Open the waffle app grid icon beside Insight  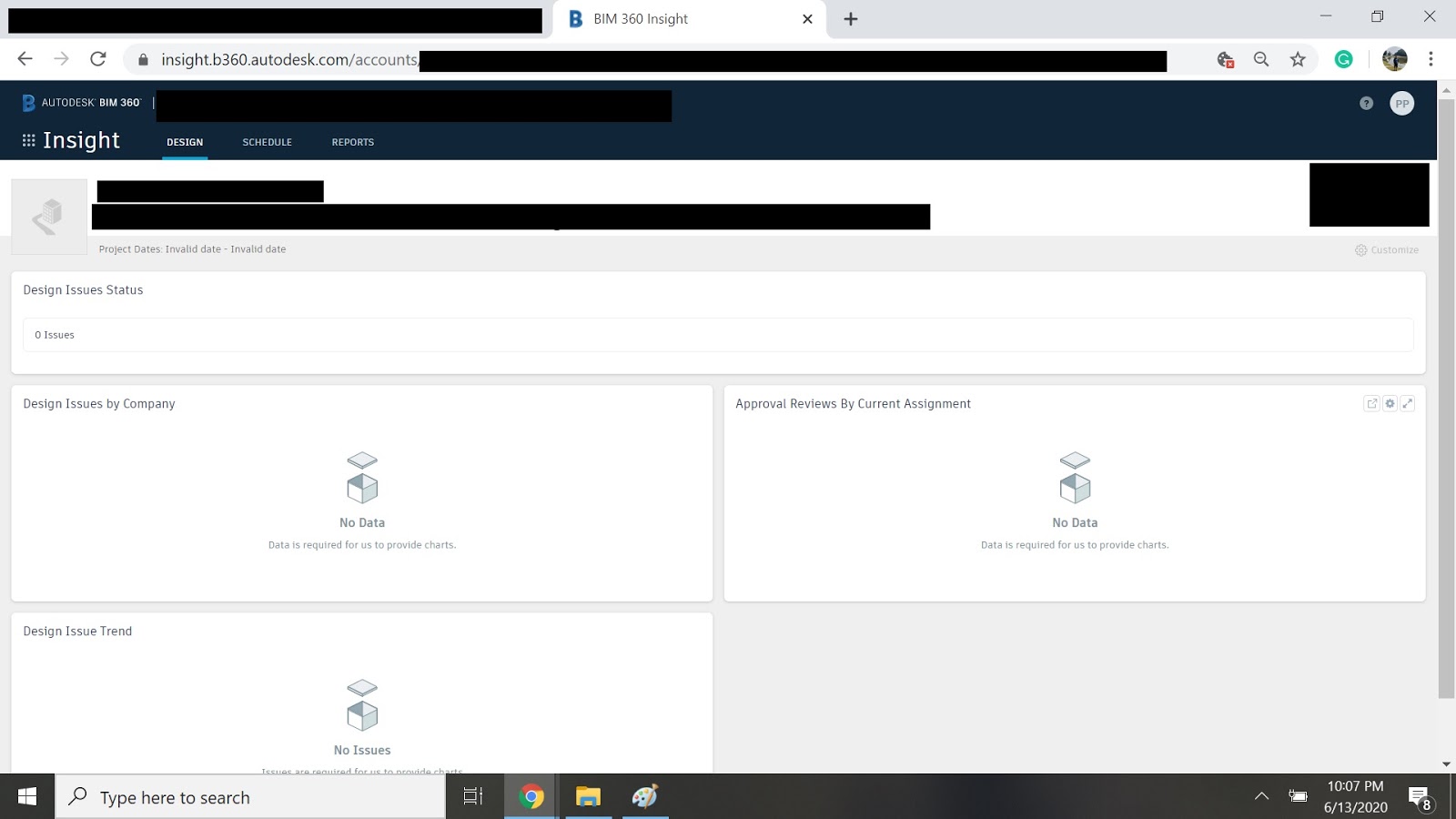point(29,139)
